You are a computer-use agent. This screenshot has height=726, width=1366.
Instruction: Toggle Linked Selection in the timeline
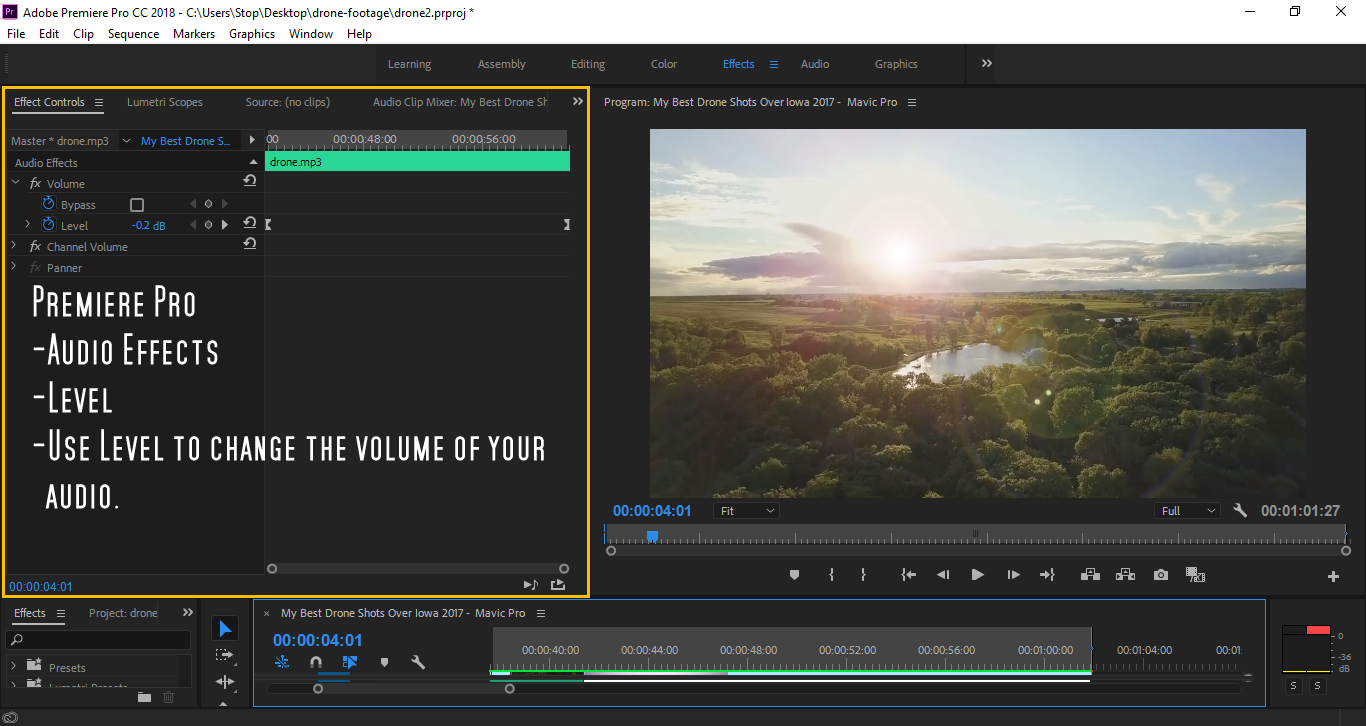[x=349, y=662]
